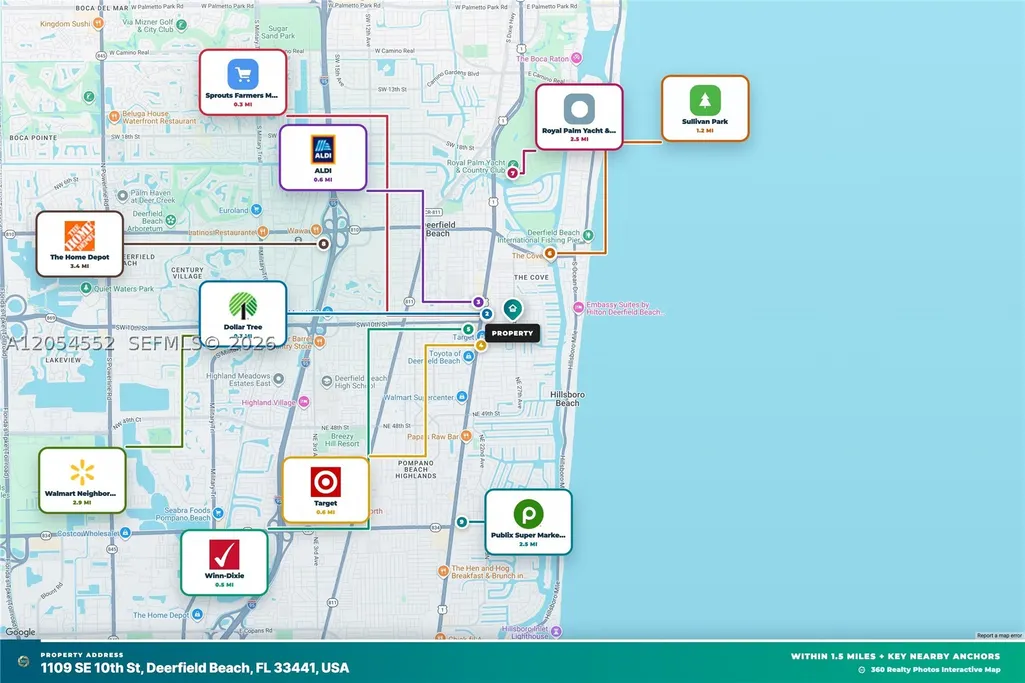Select numbered marker 9 near Publix
This screenshot has height=683, width=1025.
[x=462, y=522]
